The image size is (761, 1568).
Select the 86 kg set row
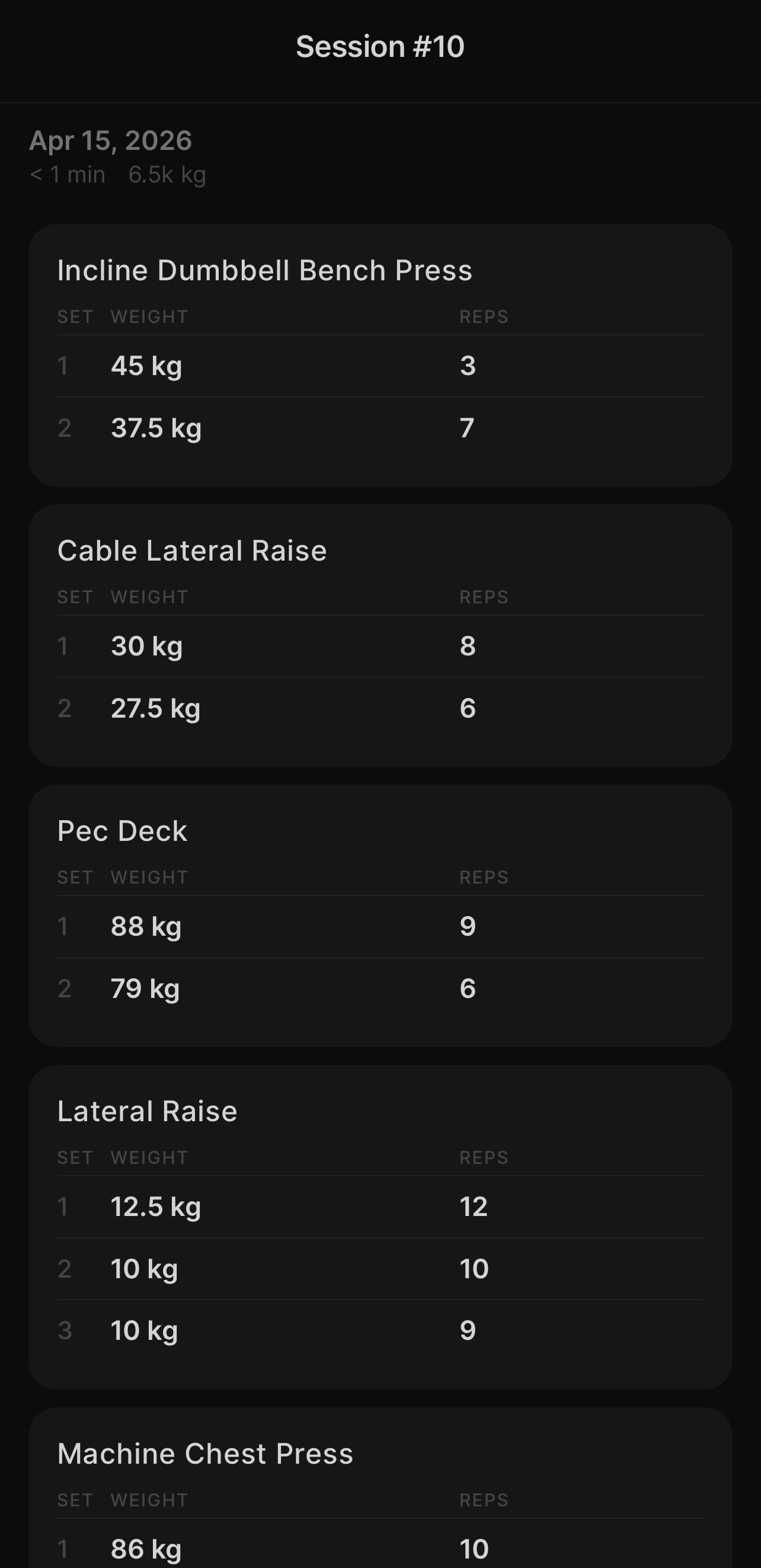(x=380, y=1548)
